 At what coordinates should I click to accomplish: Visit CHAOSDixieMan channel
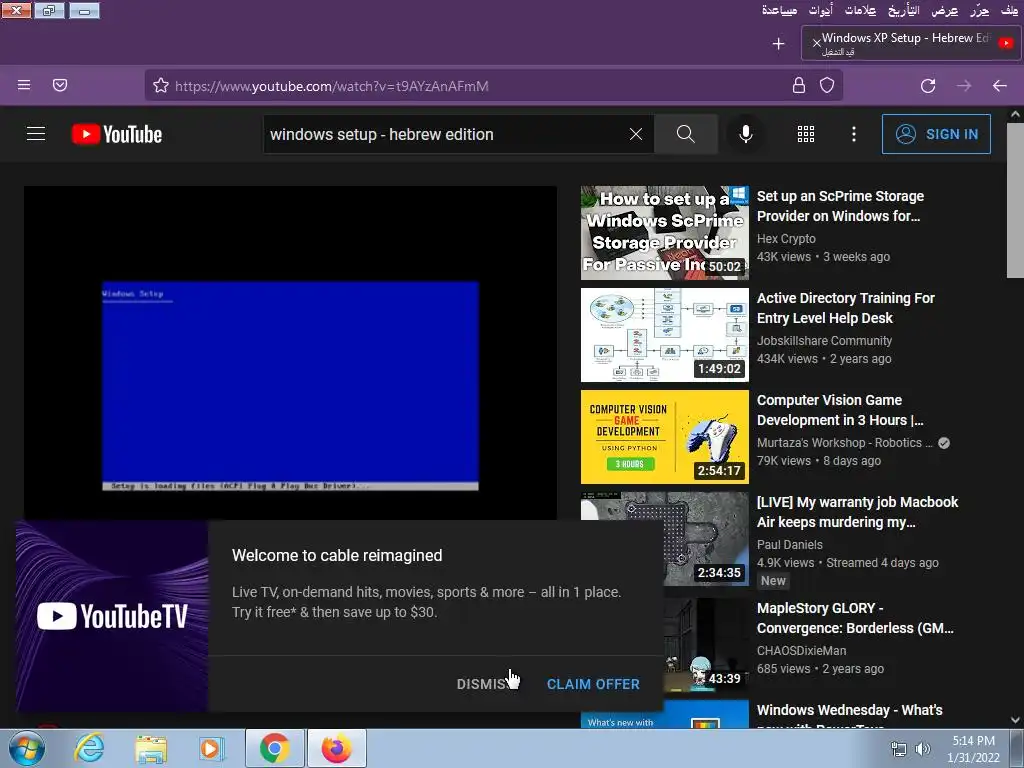[801, 650]
